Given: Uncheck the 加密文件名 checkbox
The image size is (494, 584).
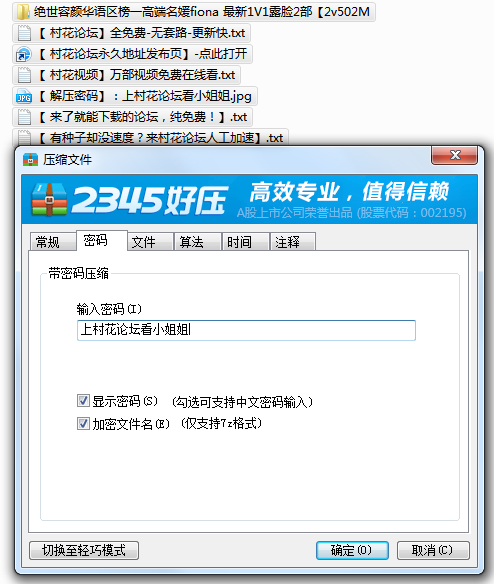Looking at the screenshot, I should (x=83, y=423).
